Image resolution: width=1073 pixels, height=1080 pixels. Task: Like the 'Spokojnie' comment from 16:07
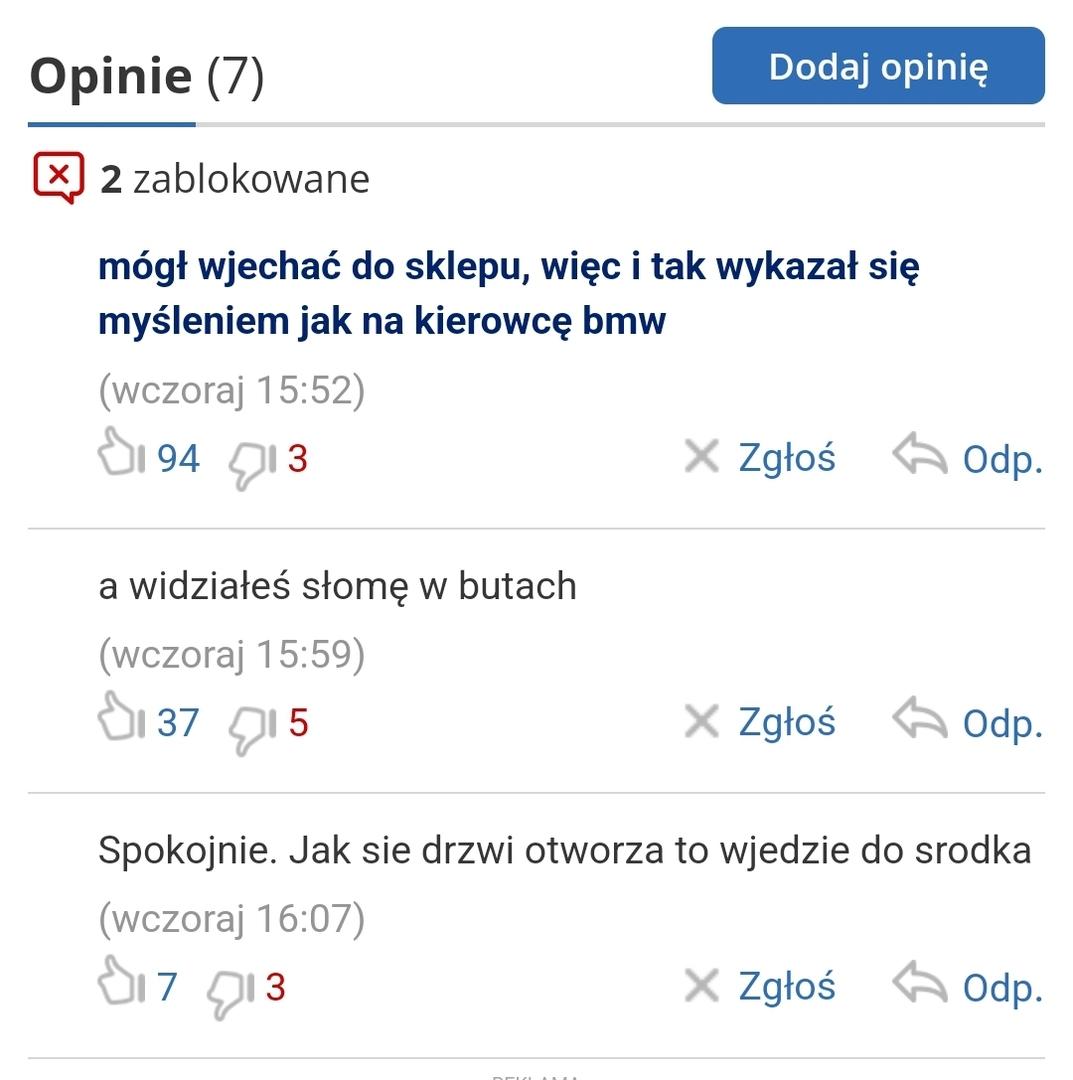[121, 981]
